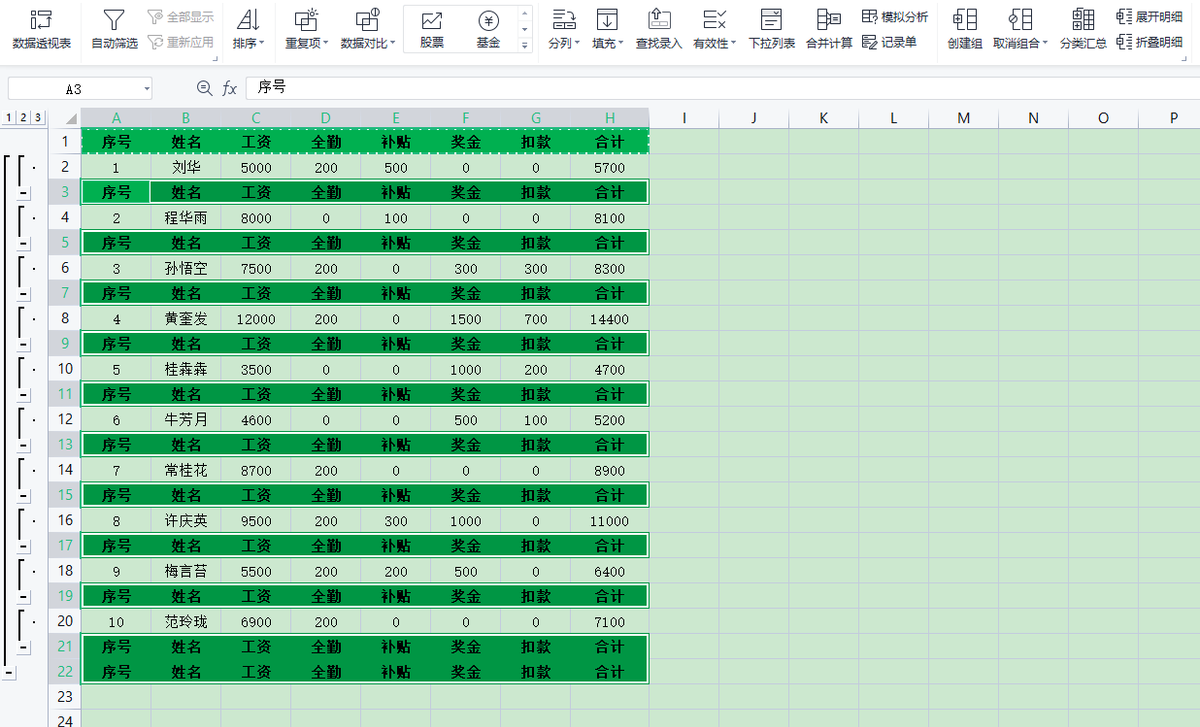Click the fx insert function icon
This screenshot has height=727, width=1200.
[229, 88]
